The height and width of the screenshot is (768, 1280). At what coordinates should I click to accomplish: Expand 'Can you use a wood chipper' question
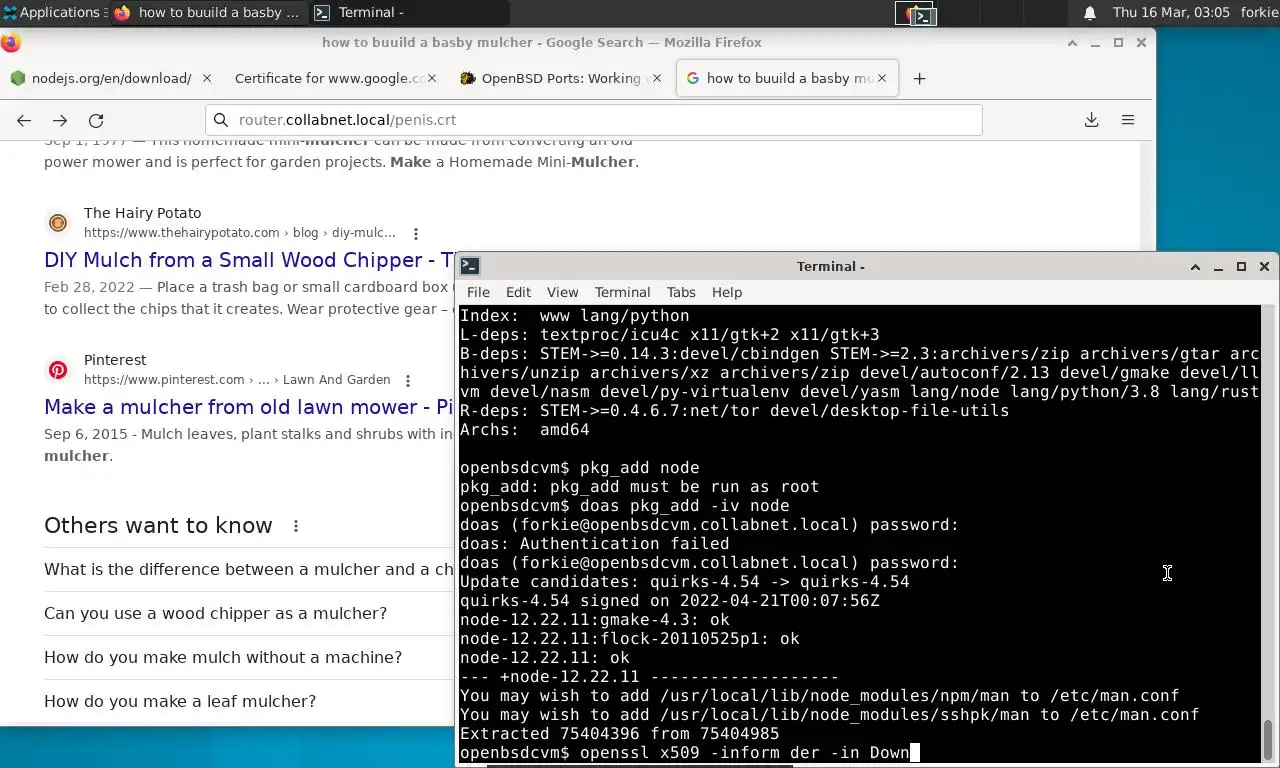tap(248, 613)
